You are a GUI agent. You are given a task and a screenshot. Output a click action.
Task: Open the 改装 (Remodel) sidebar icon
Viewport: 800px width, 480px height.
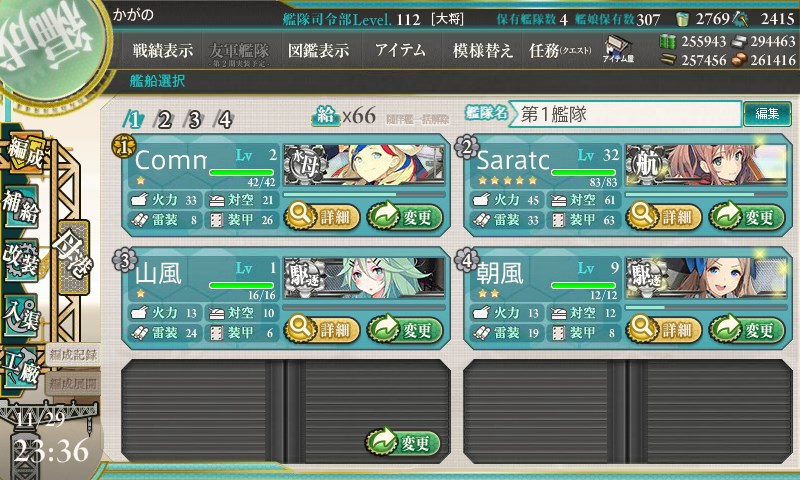point(21,260)
